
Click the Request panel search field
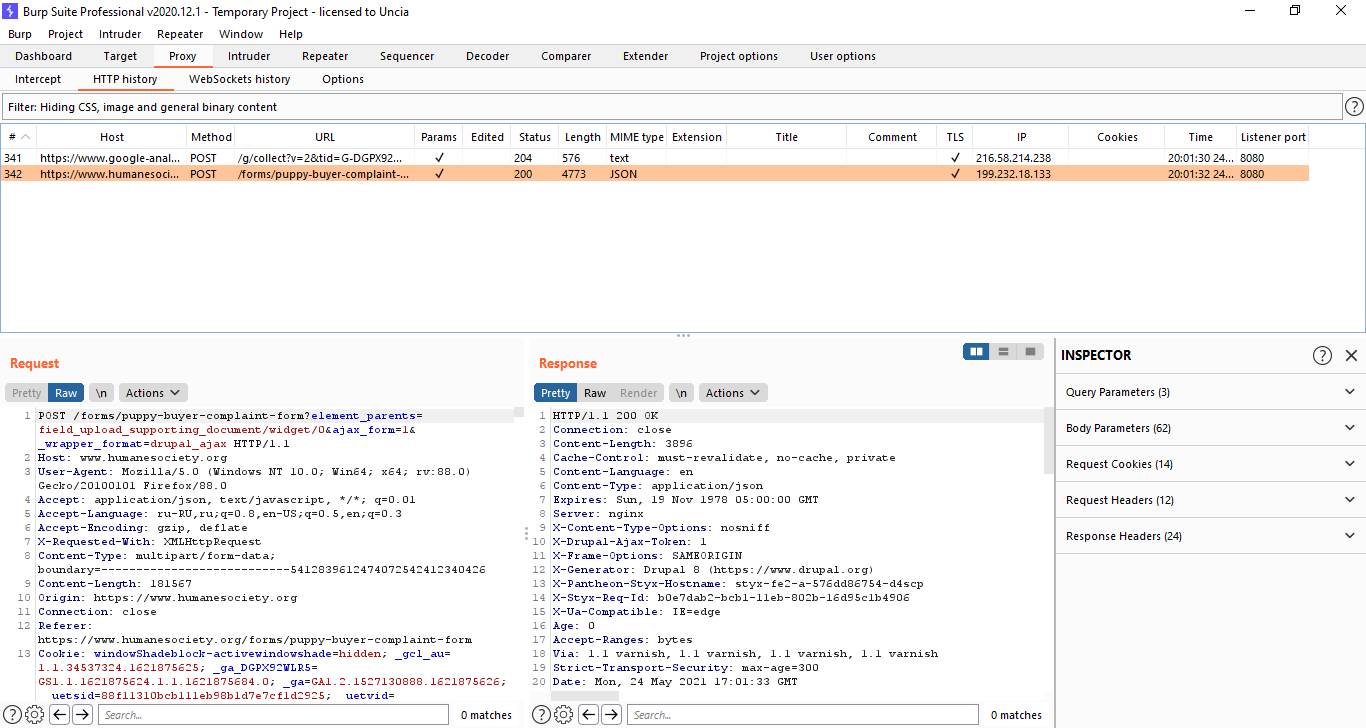[x=273, y=714]
